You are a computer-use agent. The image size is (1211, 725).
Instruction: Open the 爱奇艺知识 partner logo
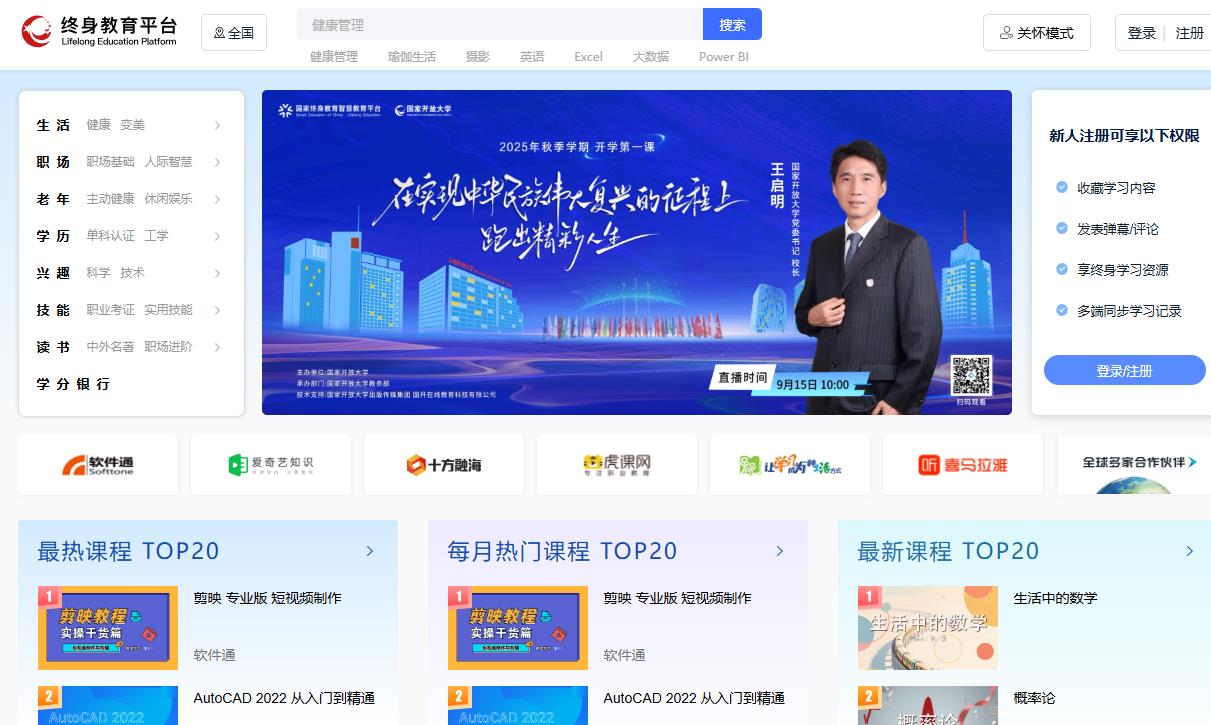[270, 464]
